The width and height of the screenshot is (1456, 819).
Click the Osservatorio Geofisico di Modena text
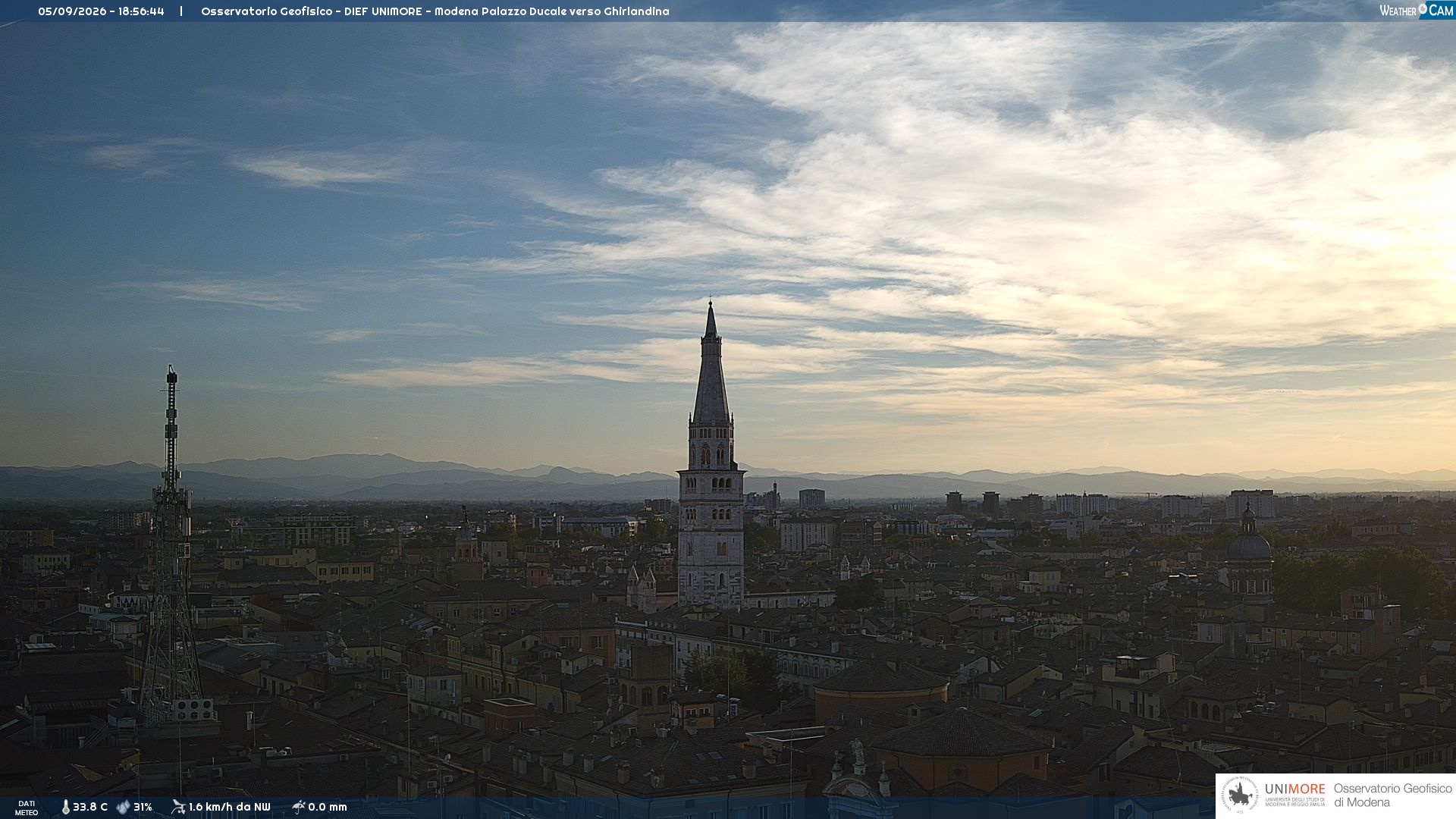(1392, 795)
